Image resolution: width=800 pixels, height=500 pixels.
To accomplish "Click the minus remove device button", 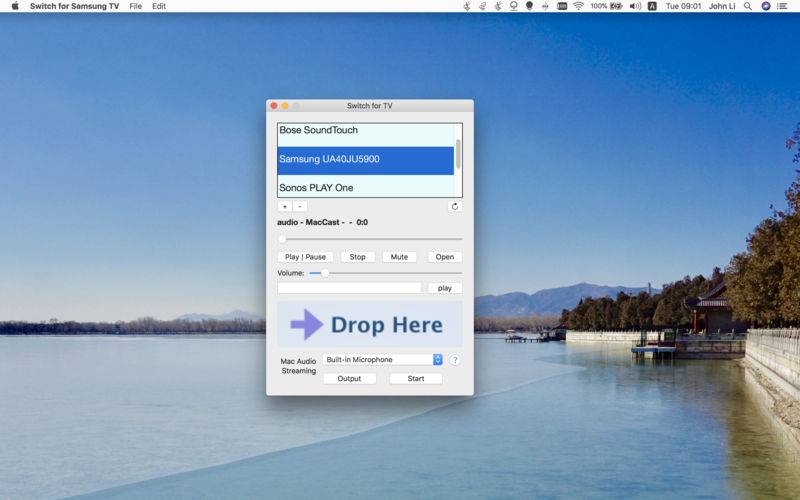I will [300, 207].
